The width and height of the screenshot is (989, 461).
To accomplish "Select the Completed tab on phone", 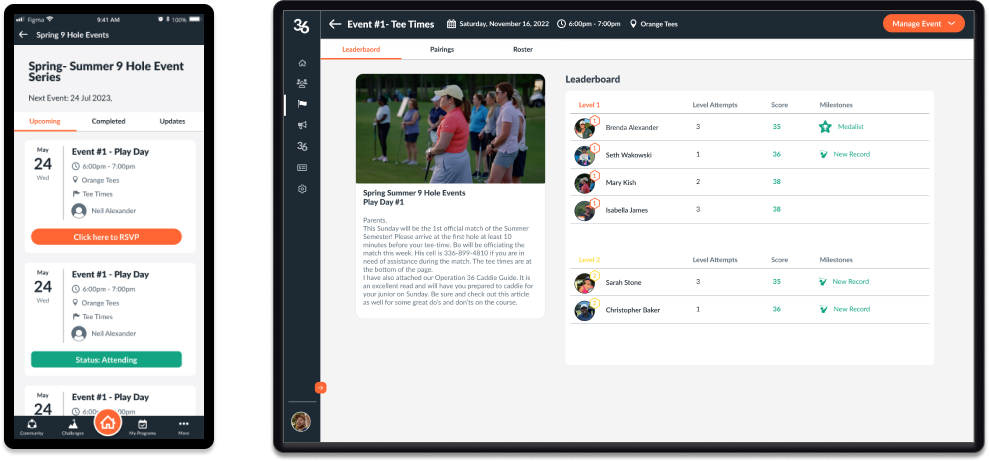I will pos(108,121).
